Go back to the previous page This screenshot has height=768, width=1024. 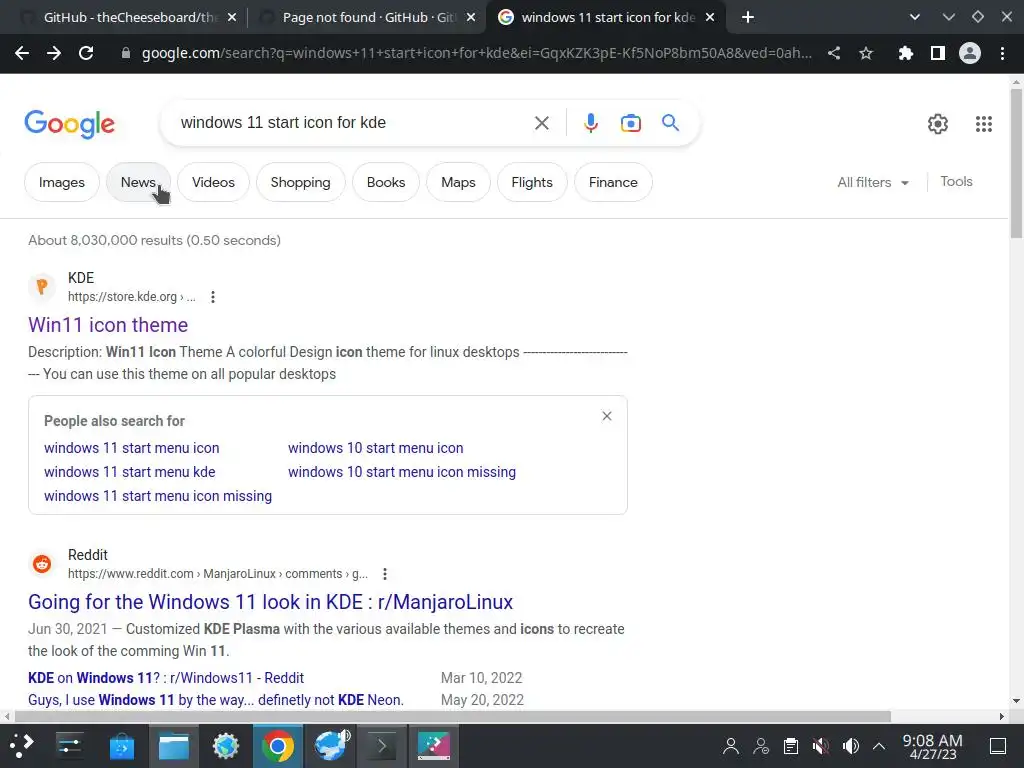22,53
